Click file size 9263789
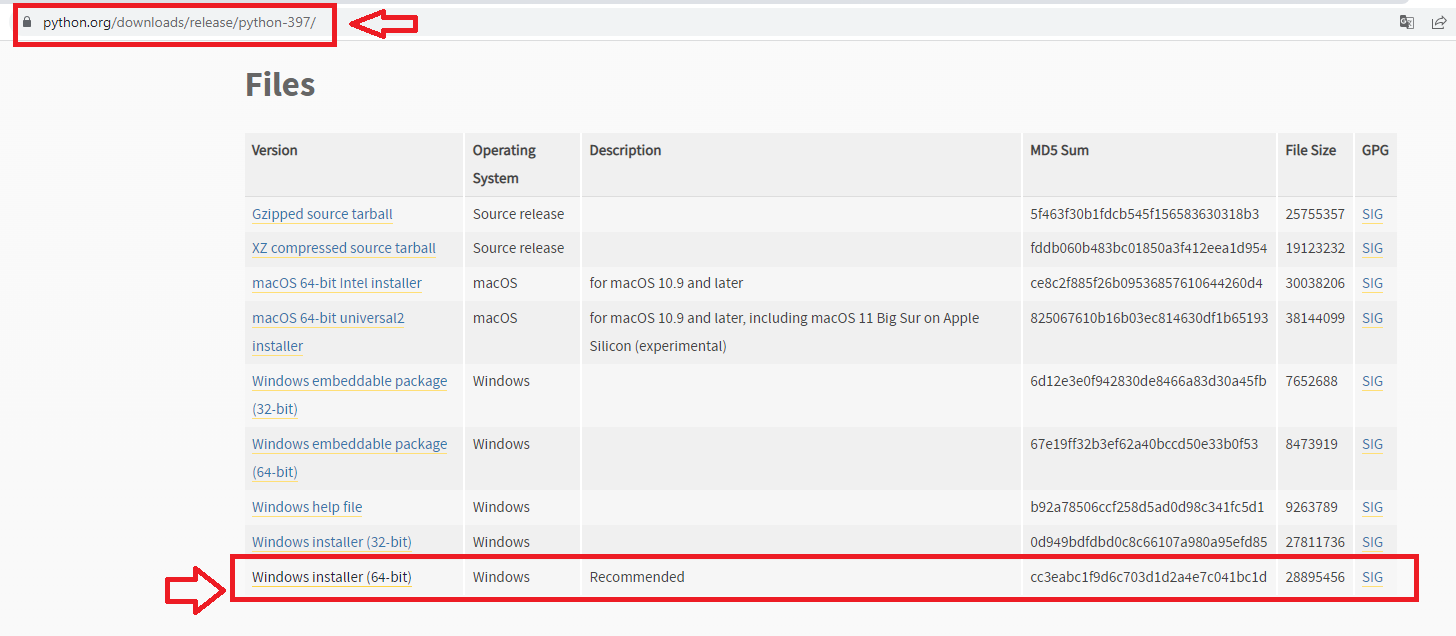This screenshot has height=636, width=1456. (x=1311, y=507)
